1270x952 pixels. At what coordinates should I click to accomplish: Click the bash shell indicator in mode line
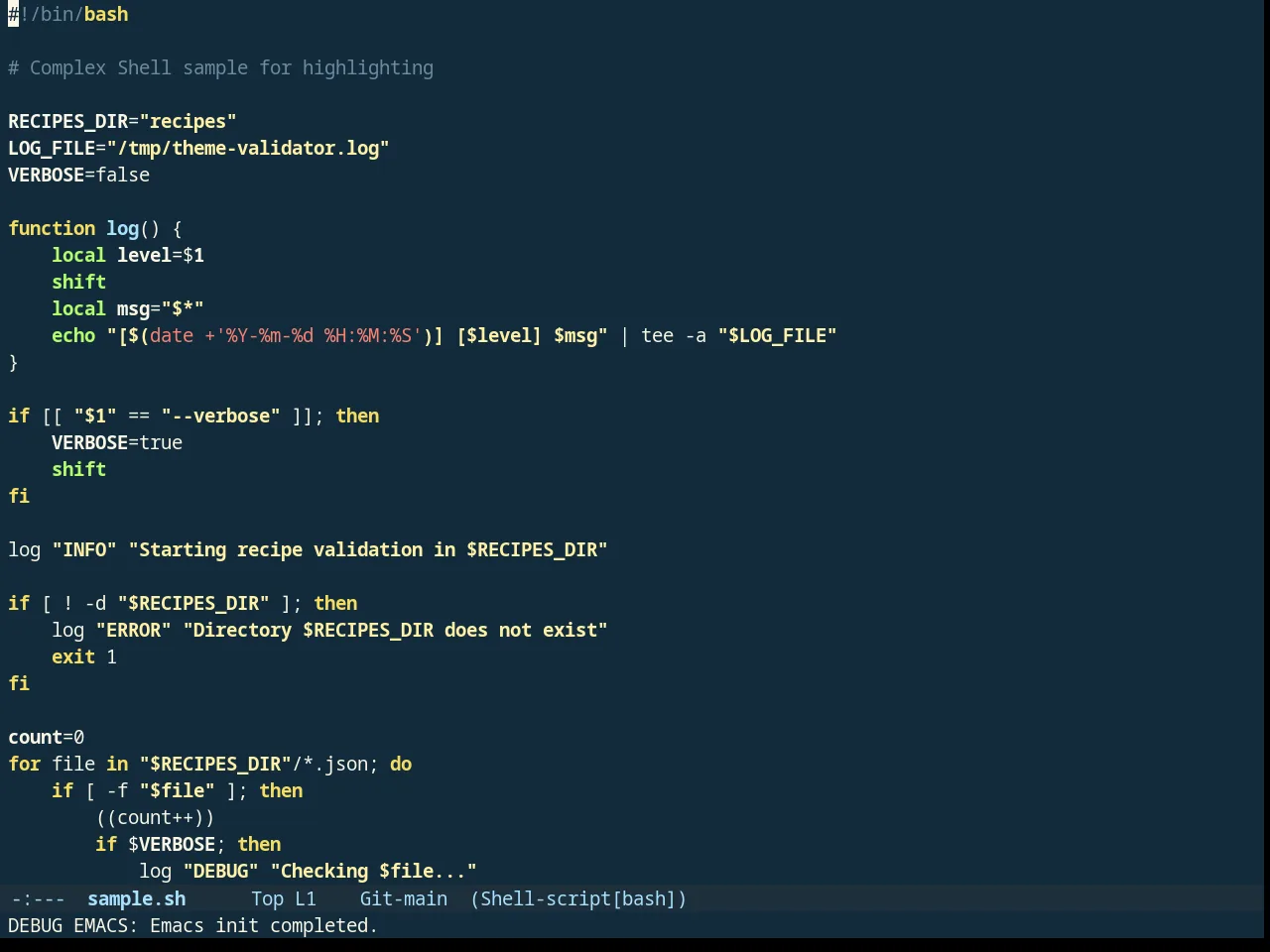pos(644,898)
